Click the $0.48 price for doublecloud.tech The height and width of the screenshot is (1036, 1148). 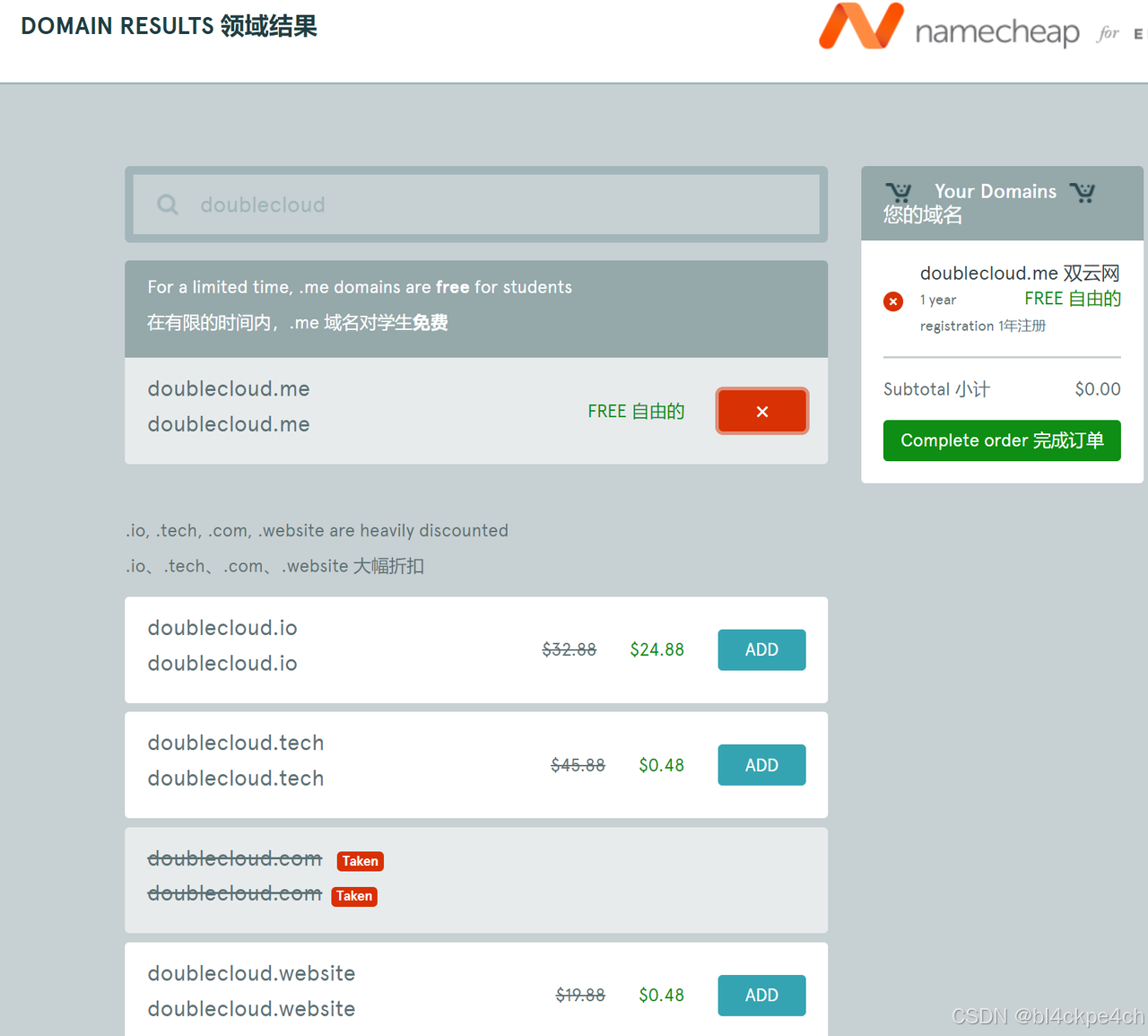tap(661, 765)
